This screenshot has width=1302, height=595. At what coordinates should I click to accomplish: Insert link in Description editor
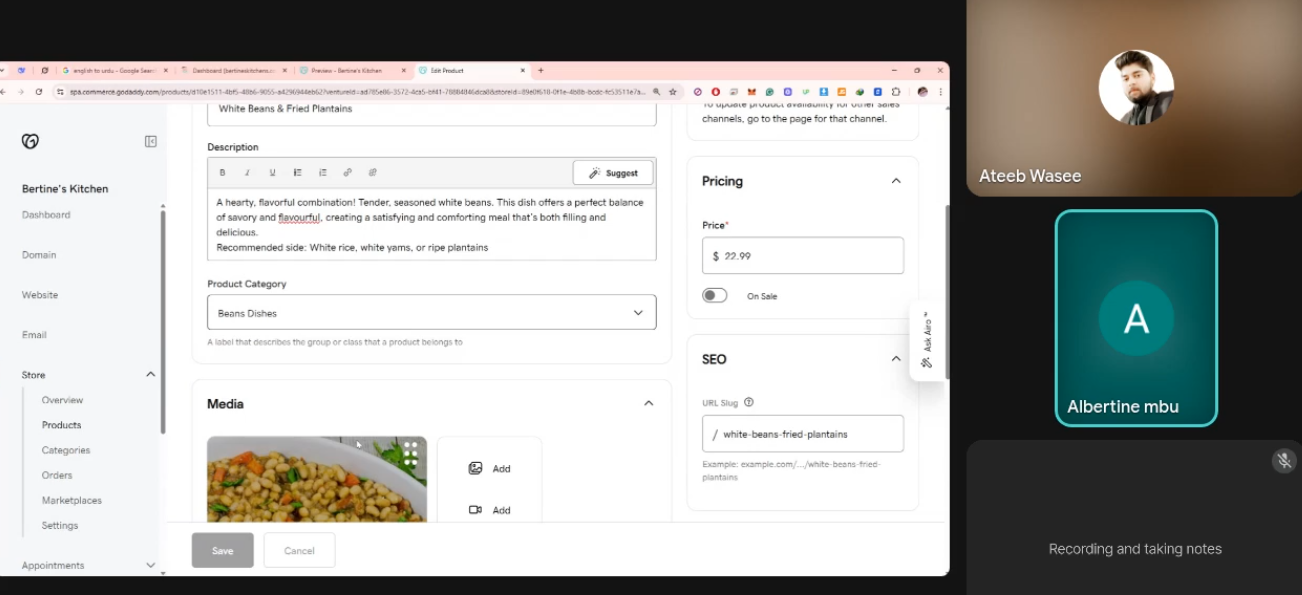pos(347,173)
